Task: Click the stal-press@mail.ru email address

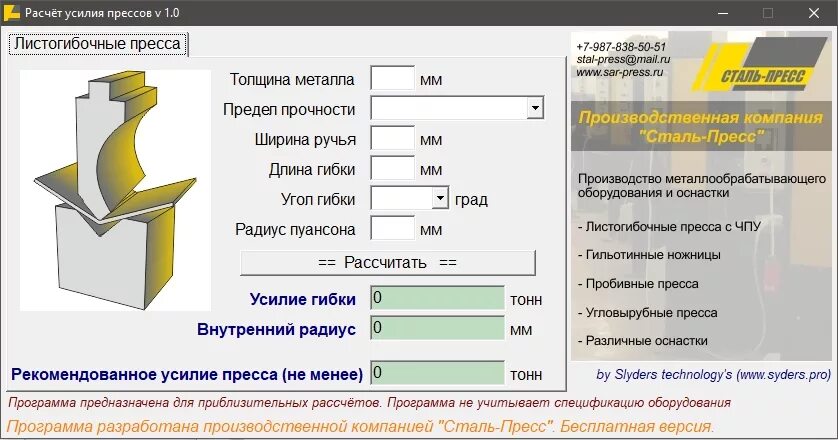Action: tap(623, 59)
